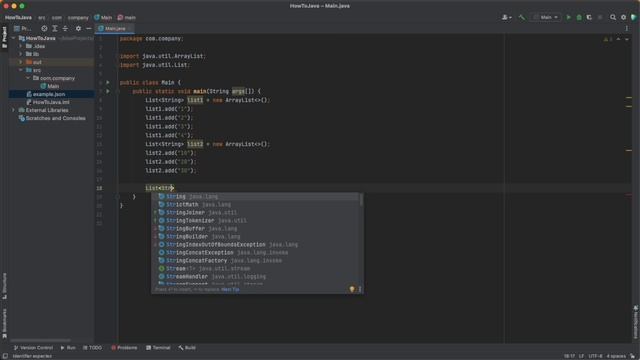Collapse the HowToJava root node
Viewport: 640px width, 360px height.
point(14,38)
